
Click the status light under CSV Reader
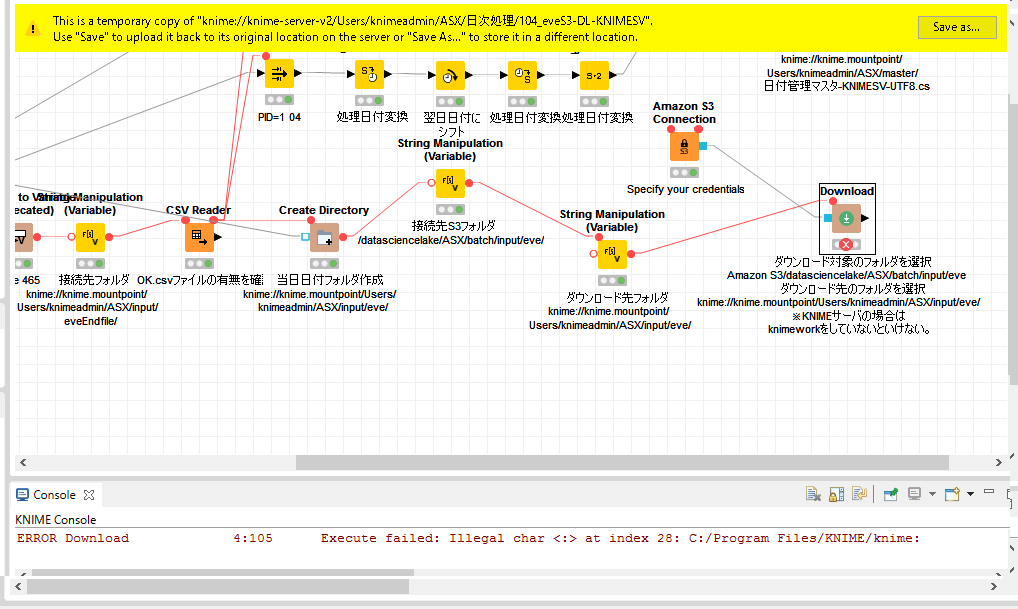[x=199, y=264]
